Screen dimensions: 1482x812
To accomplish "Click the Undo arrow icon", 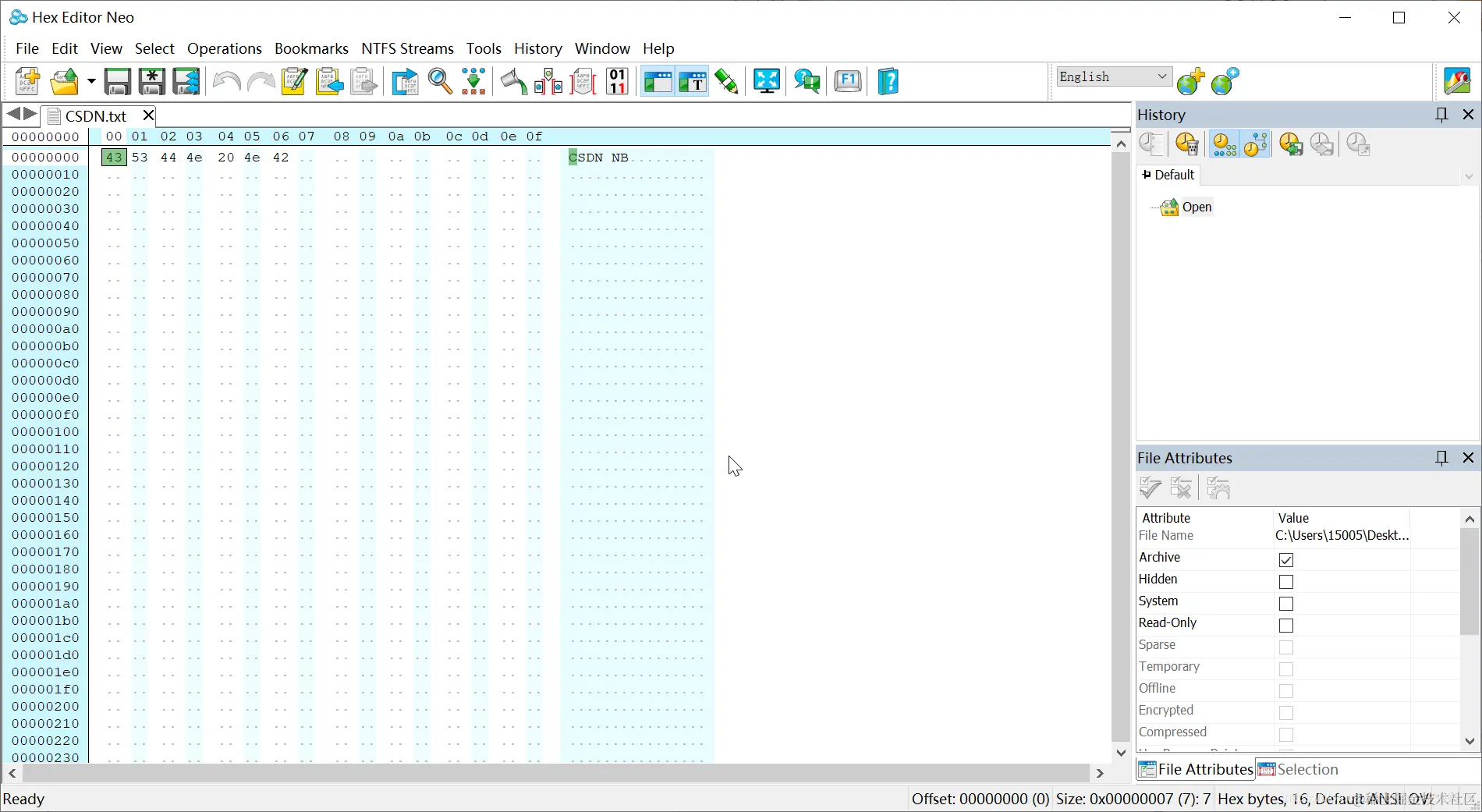I will pos(226,81).
